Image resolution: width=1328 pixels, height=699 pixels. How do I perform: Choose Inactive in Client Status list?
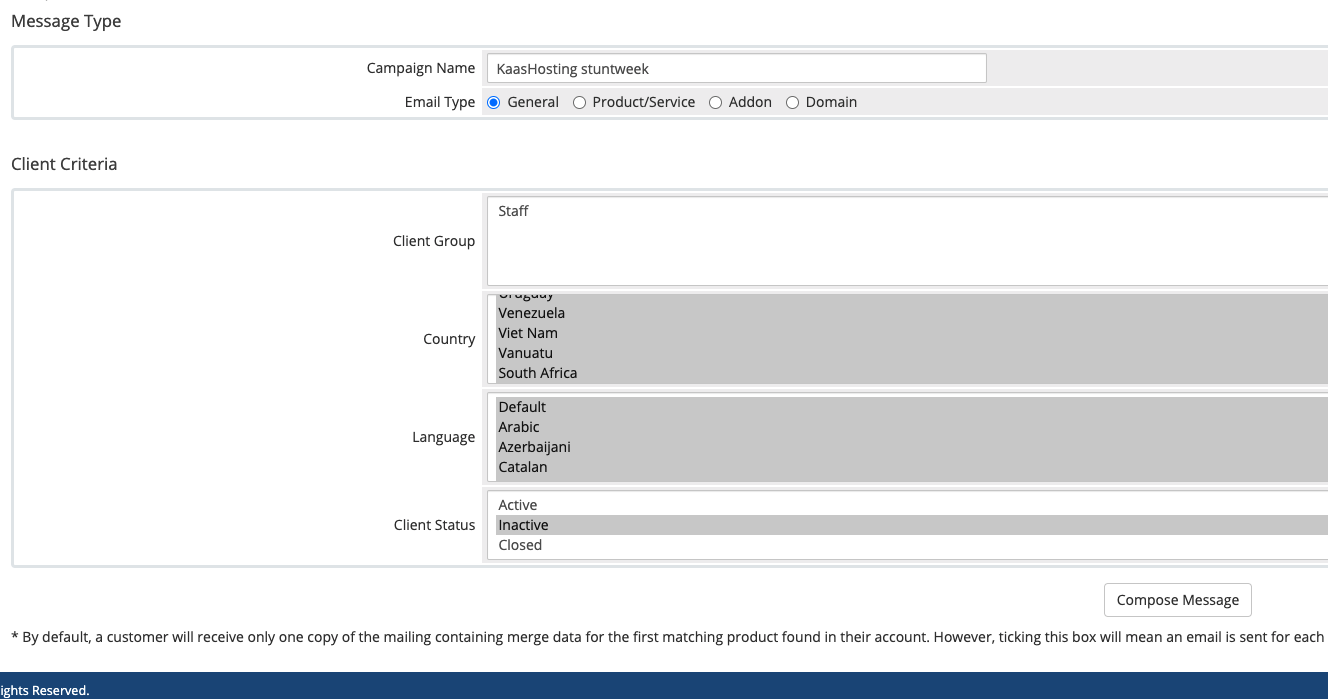[x=524, y=525]
